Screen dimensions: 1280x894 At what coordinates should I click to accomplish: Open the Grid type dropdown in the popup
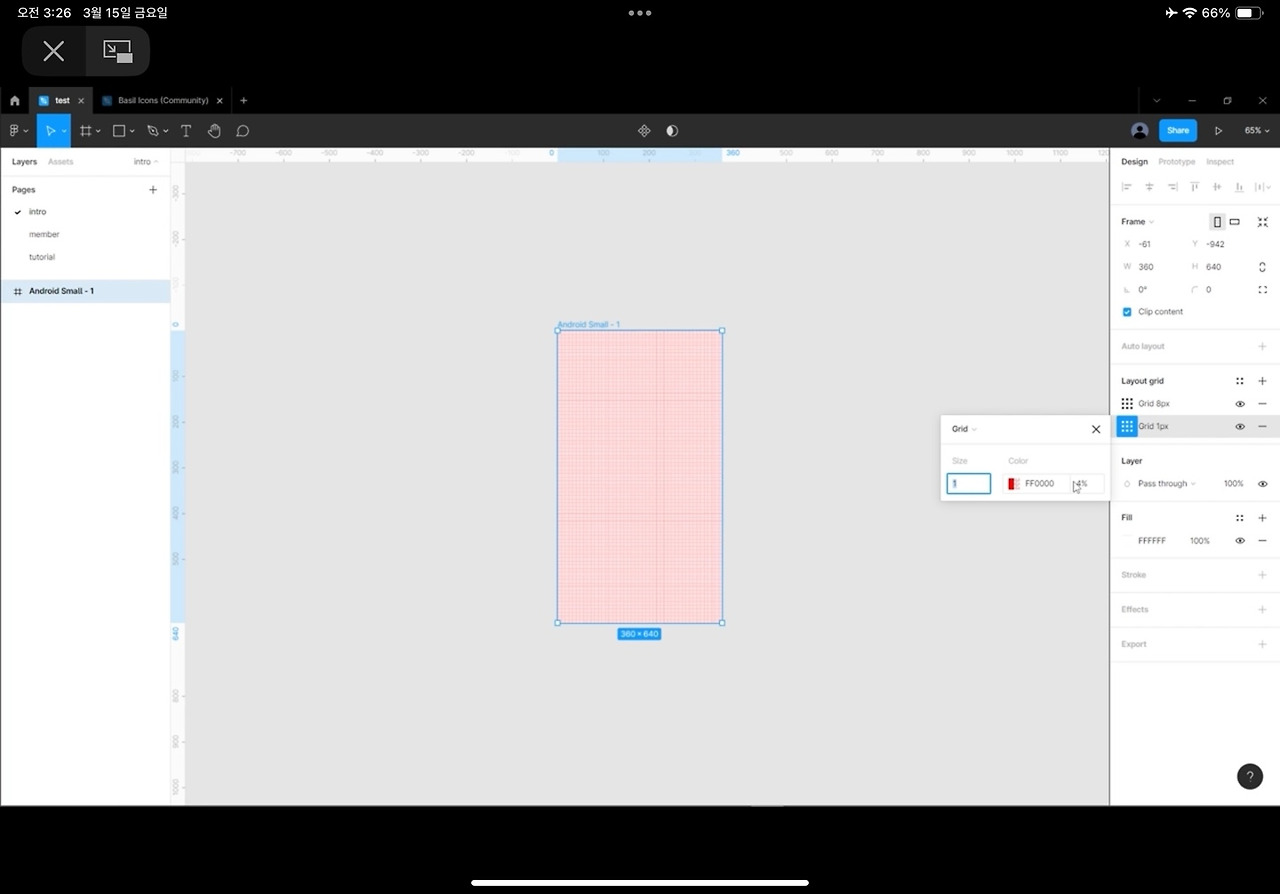point(964,429)
